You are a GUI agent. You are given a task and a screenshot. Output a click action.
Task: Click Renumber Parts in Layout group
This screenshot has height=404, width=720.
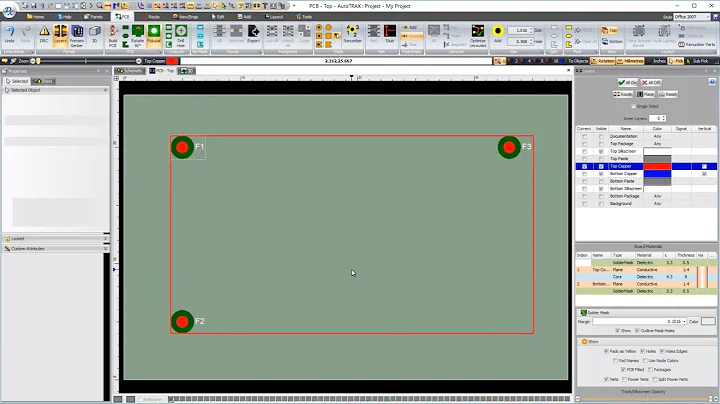pos(697,45)
